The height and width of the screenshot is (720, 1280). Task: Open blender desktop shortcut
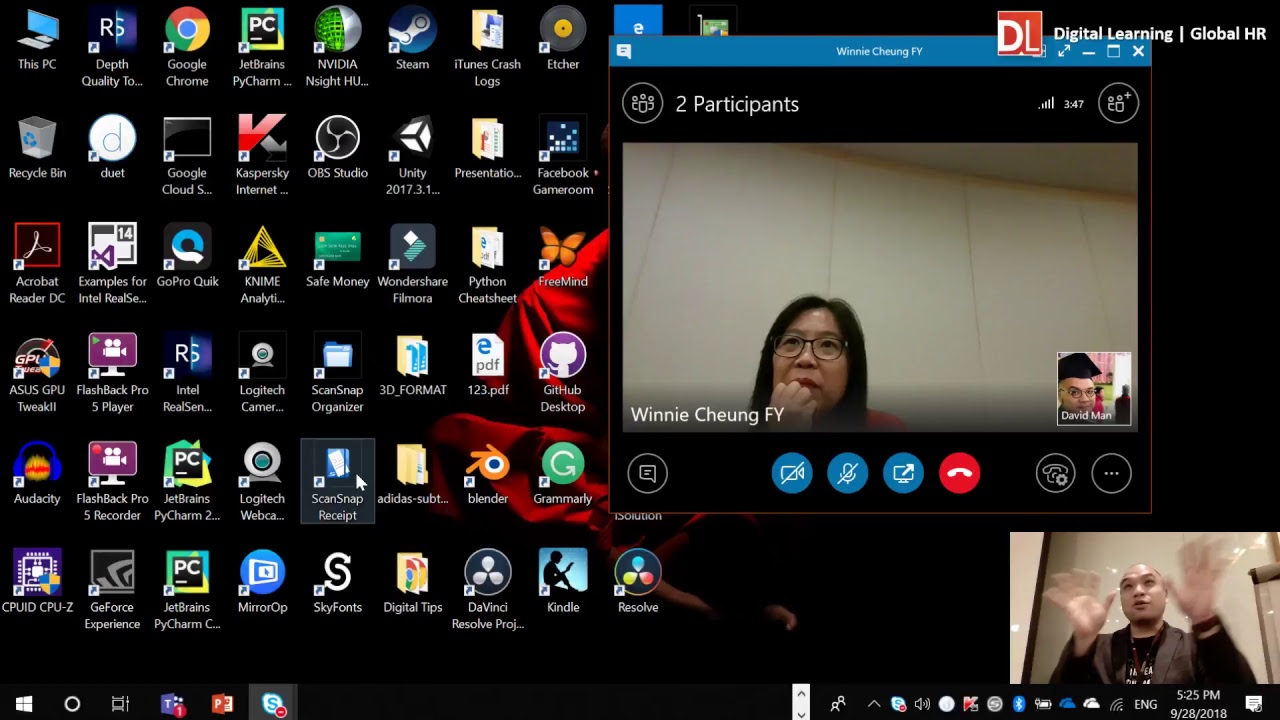(488, 475)
